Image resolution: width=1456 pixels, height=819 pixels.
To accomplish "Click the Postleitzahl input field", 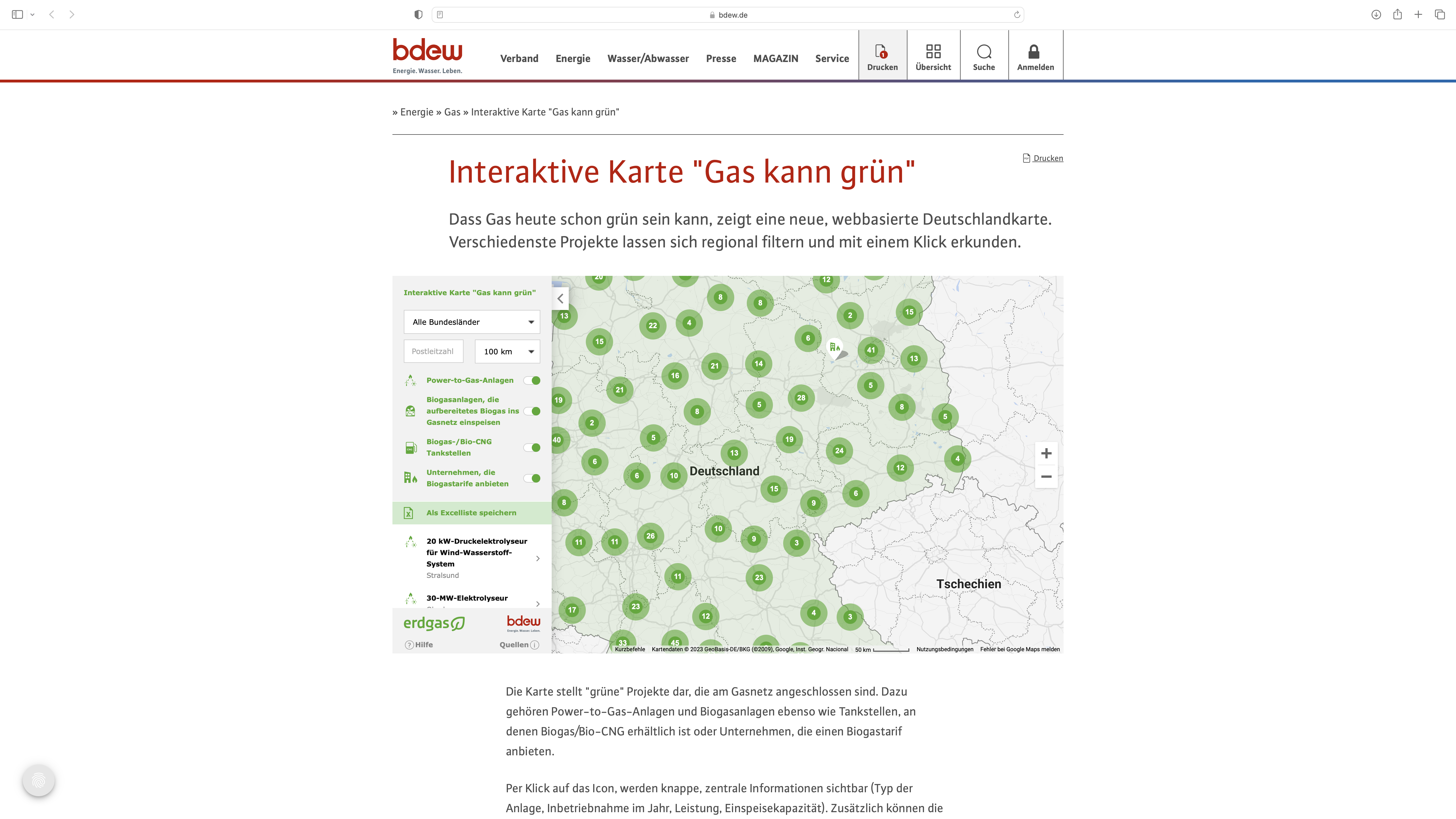I will pos(433,351).
